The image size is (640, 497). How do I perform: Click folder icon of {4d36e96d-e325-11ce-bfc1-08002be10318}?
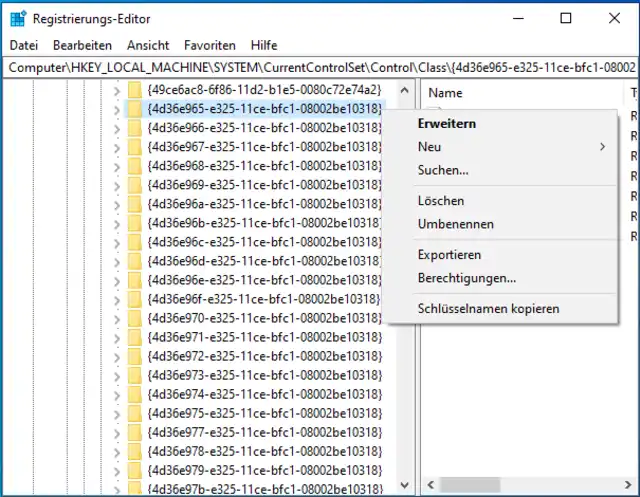point(135,261)
